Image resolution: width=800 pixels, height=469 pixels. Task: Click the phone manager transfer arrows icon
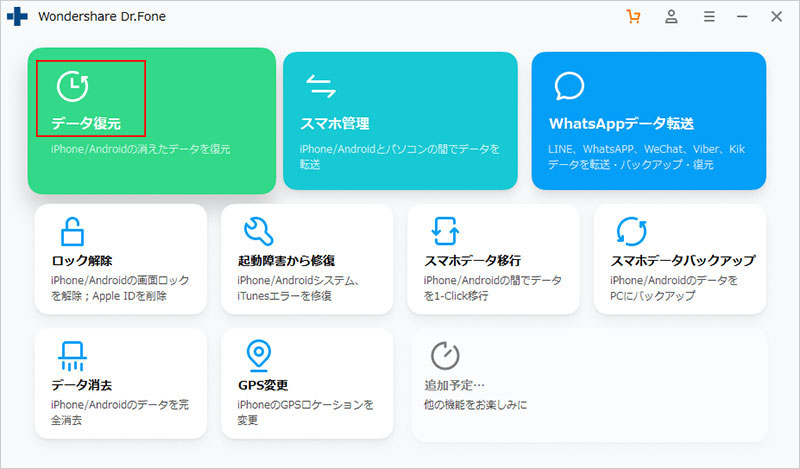[321, 87]
